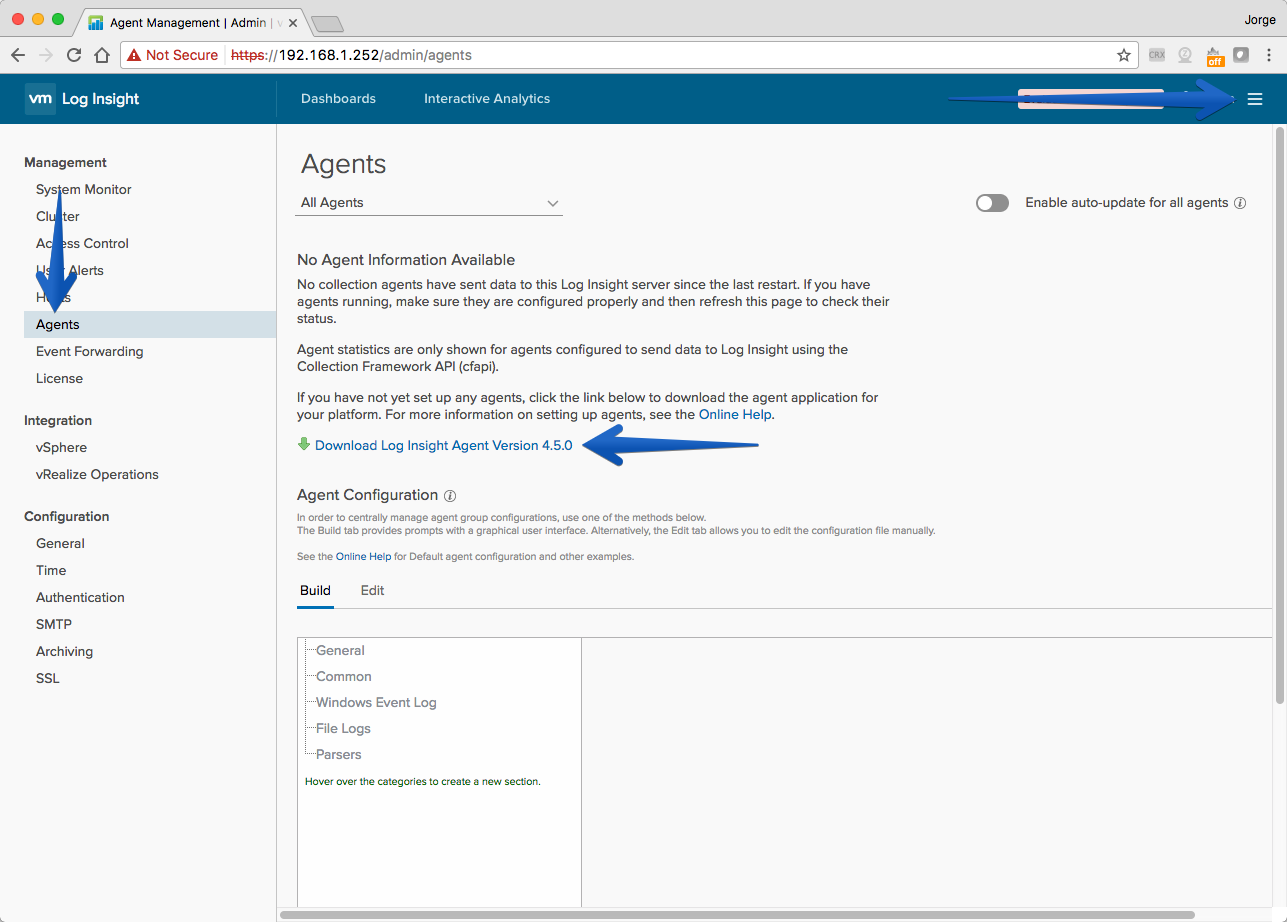1287x922 pixels.
Task: Toggle Enable auto-update for all agents
Action: point(992,203)
